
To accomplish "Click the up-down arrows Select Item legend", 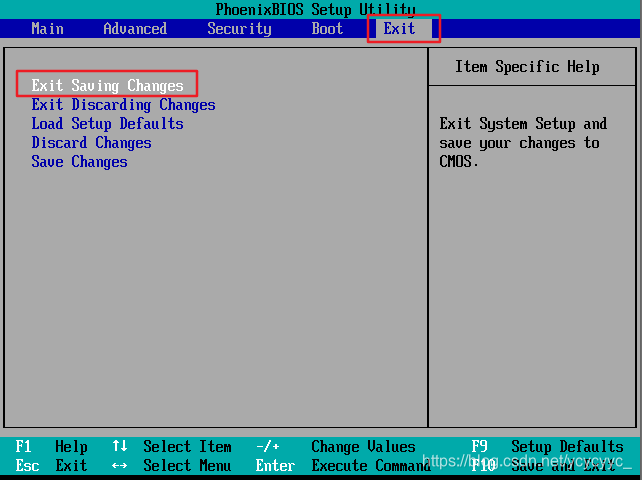I will coord(172,446).
